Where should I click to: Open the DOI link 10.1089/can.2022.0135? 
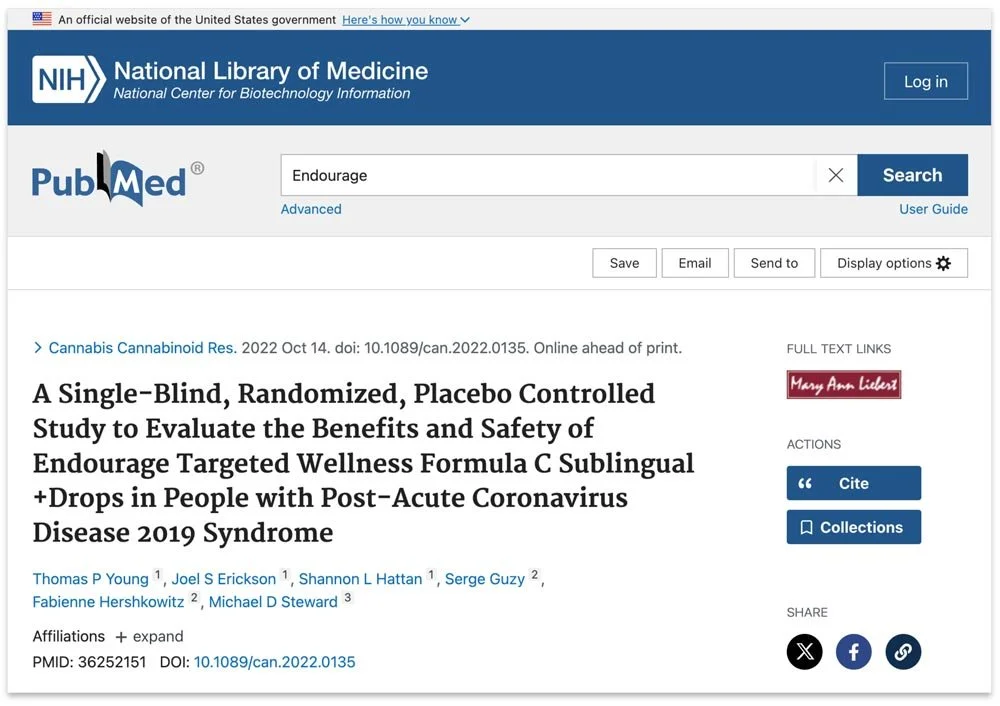[x=274, y=662]
